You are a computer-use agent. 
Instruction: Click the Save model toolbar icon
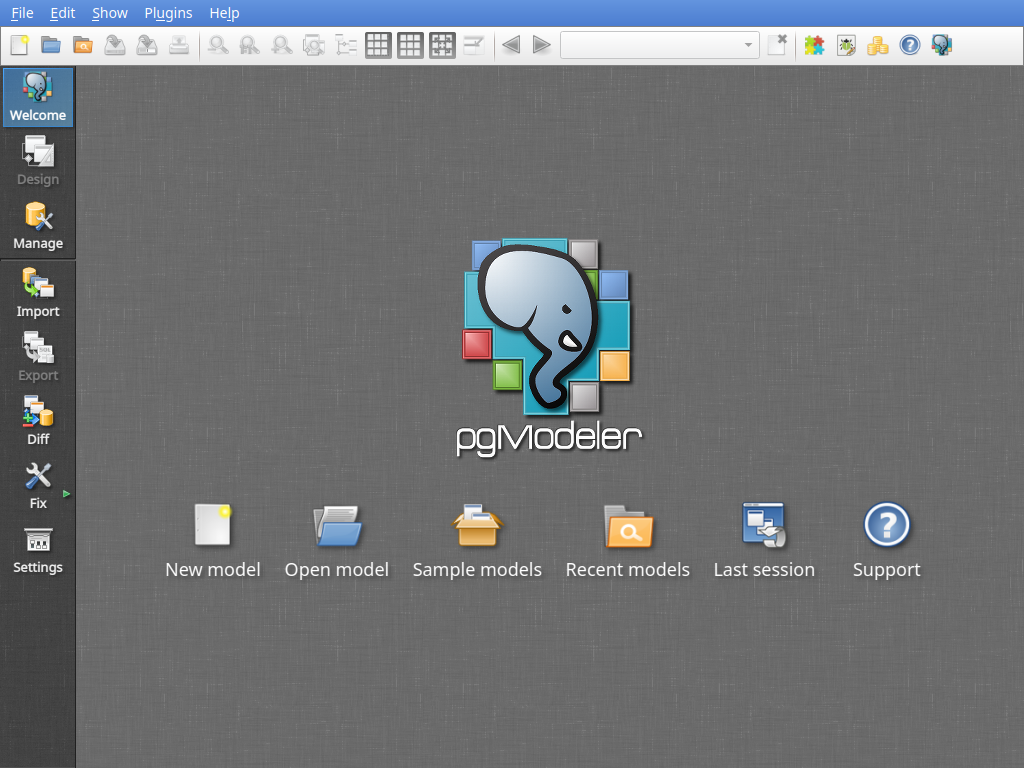(x=115, y=45)
